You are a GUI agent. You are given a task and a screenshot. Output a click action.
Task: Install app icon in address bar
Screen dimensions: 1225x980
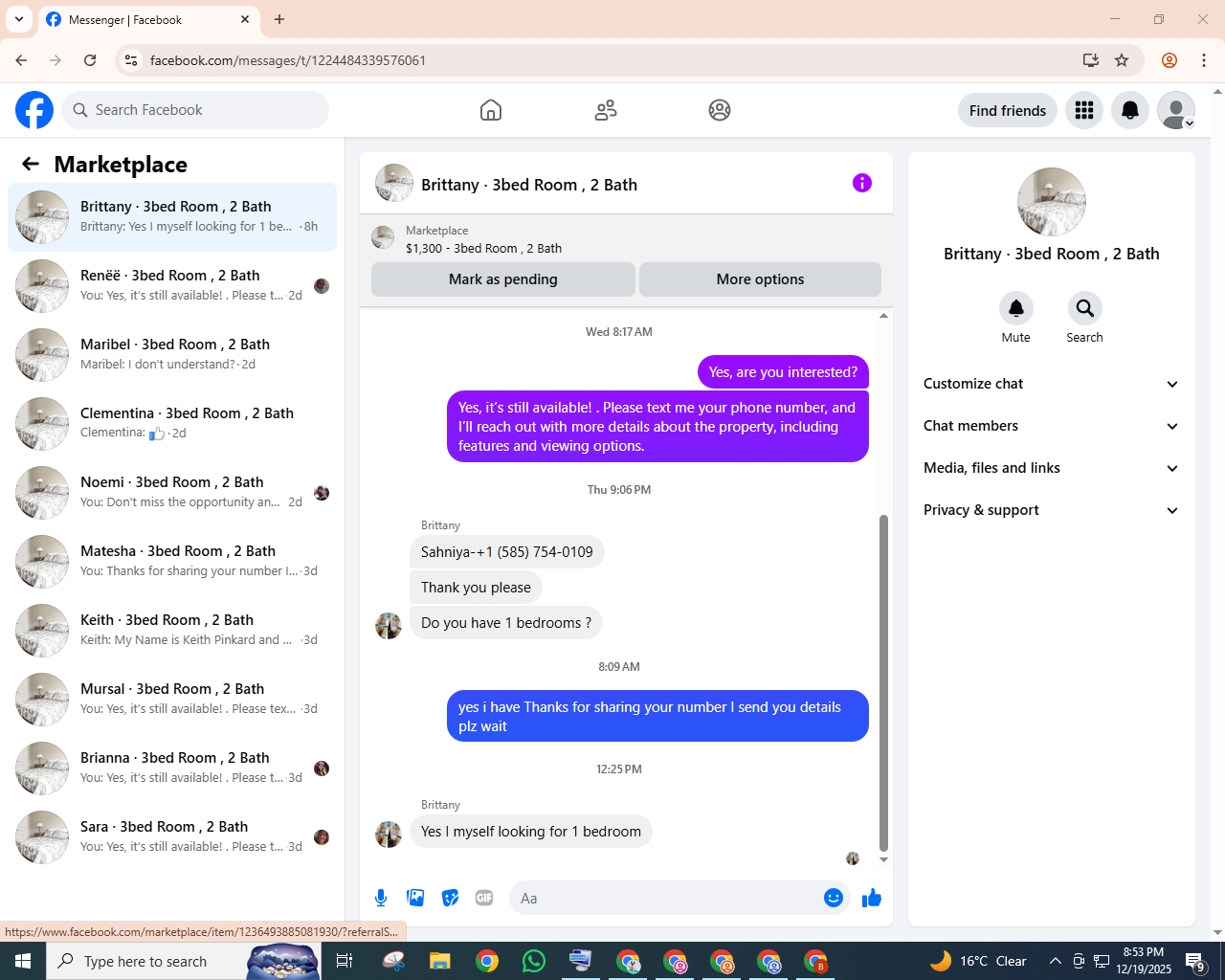1091,60
